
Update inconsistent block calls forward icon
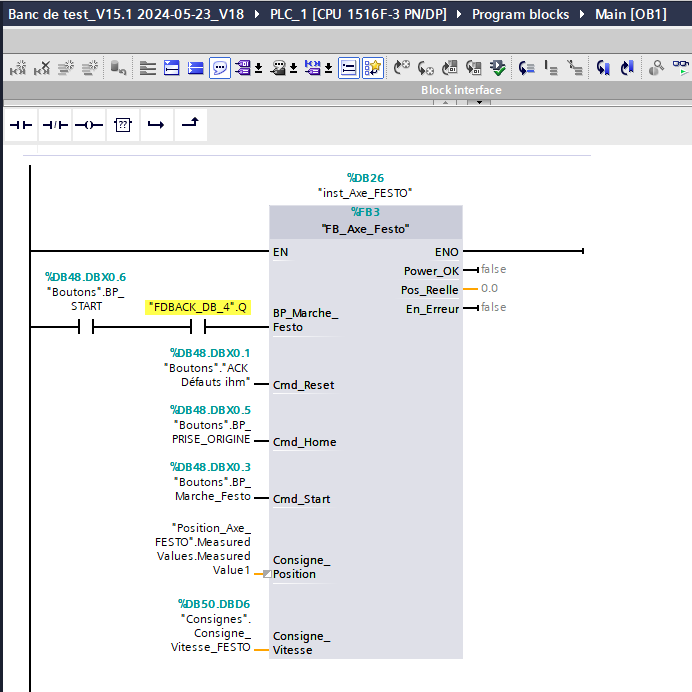click(x=450, y=68)
